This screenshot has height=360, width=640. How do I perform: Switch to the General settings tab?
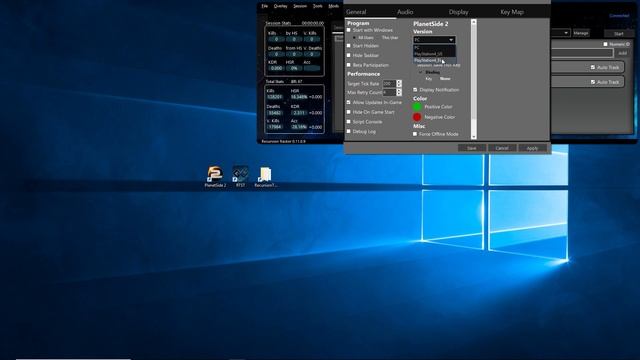click(356, 12)
